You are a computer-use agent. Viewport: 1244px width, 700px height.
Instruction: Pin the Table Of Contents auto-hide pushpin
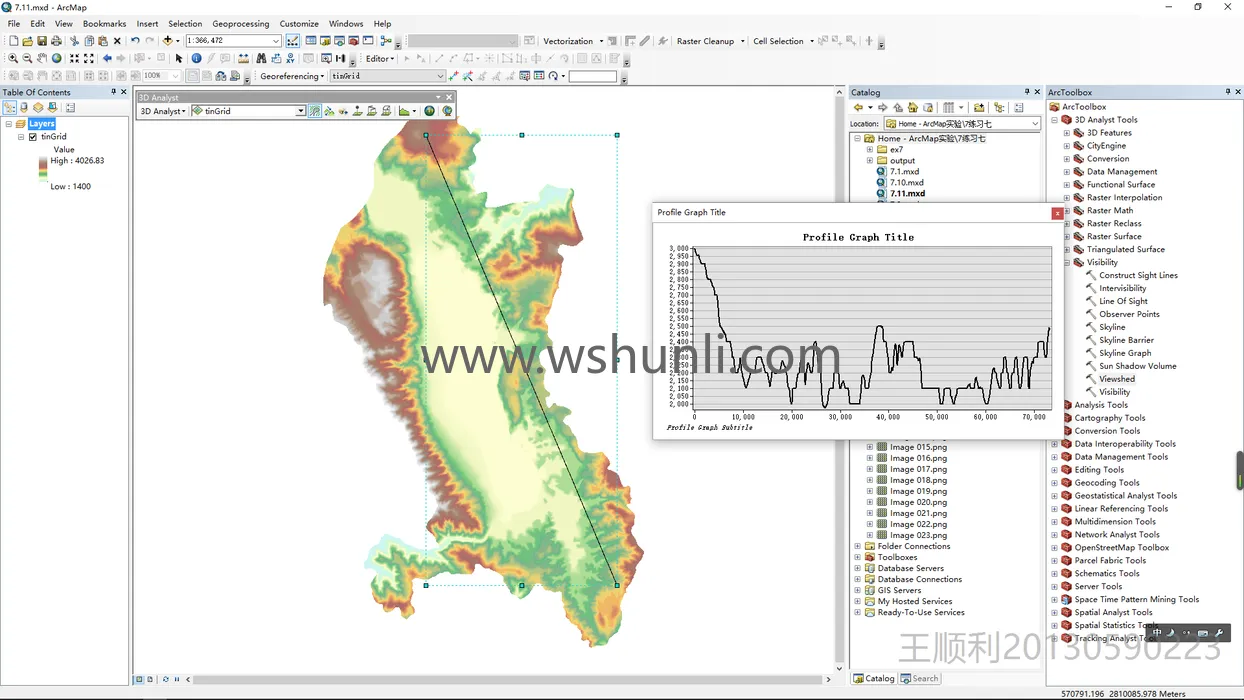[114, 92]
